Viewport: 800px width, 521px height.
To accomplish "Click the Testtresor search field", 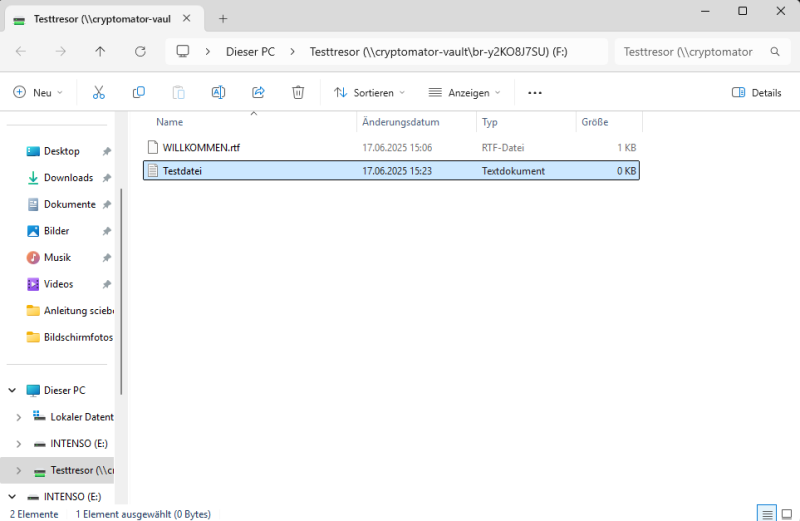I will (x=688, y=51).
